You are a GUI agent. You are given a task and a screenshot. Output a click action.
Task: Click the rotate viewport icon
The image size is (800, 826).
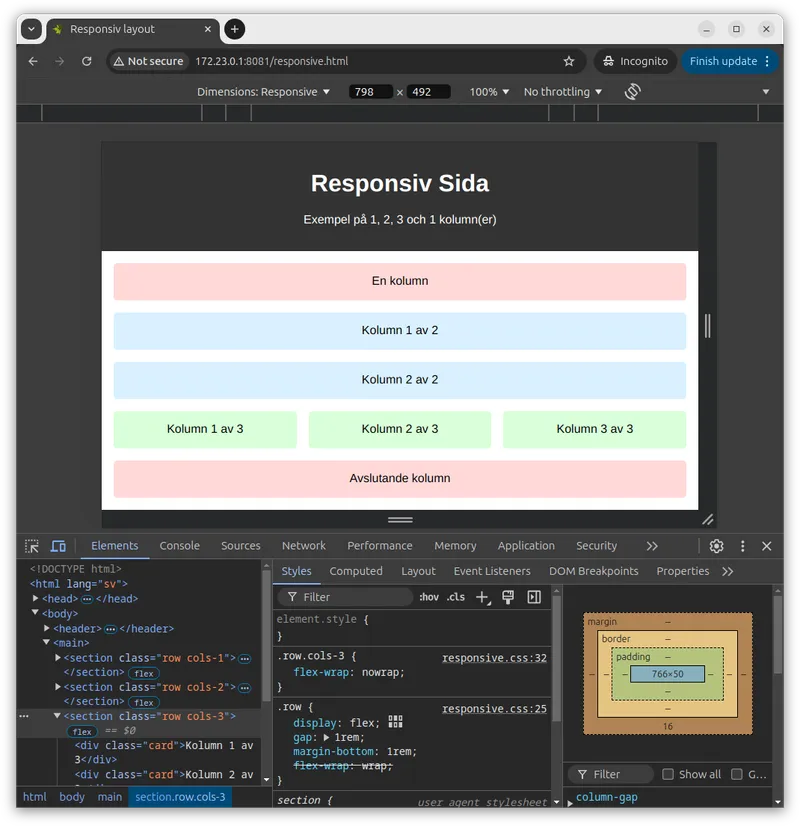coord(632,92)
